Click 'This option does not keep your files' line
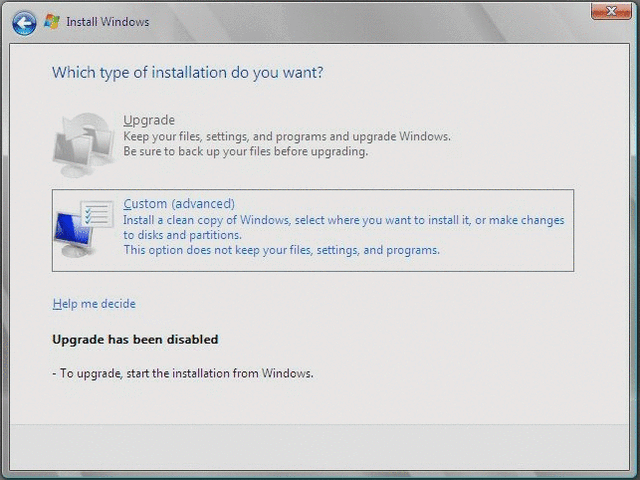640x480 pixels. (282, 250)
